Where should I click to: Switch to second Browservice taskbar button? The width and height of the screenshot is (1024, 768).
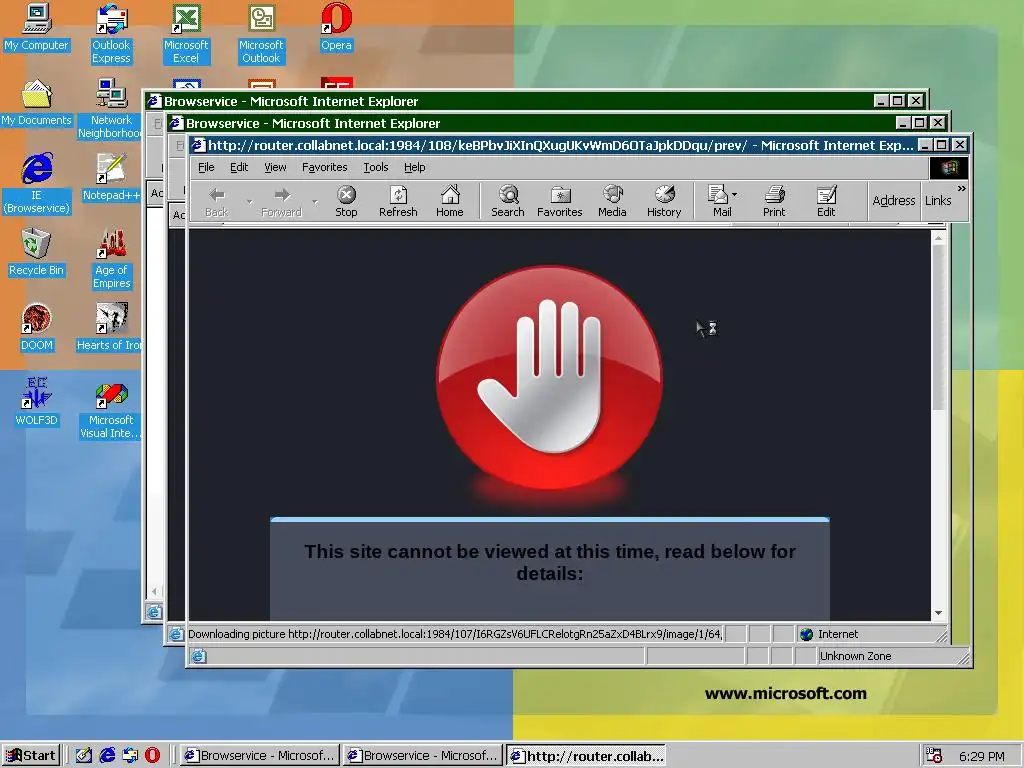(423, 756)
